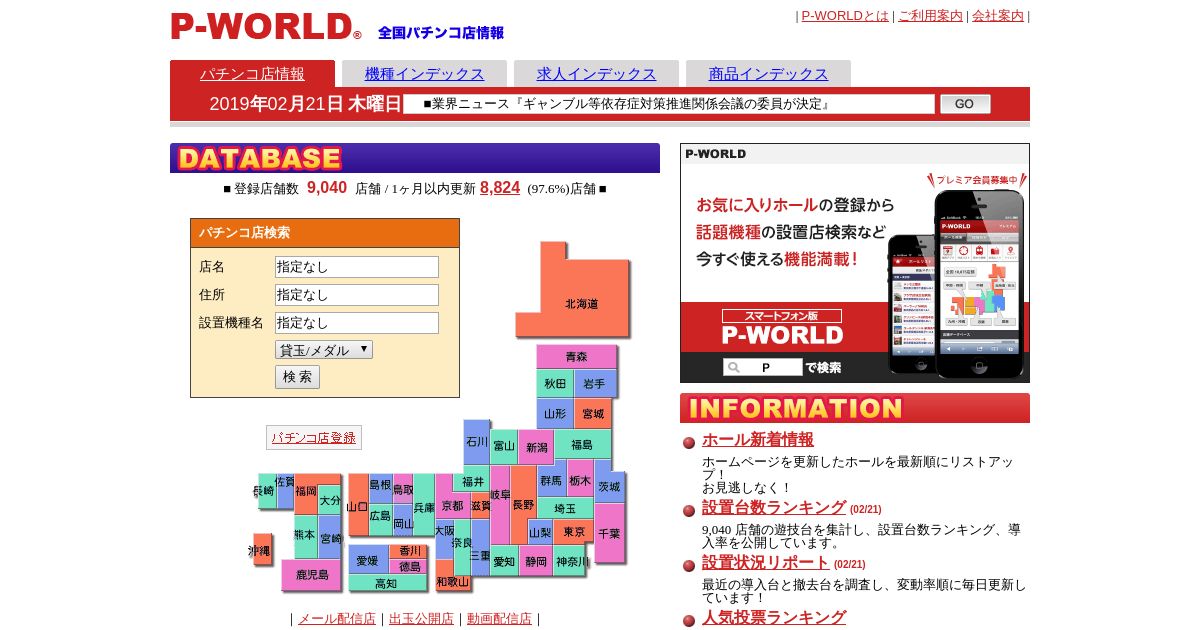The image size is (1200, 630).
Task: Select Aichi (愛知) prefecture tile
Action: [504, 560]
